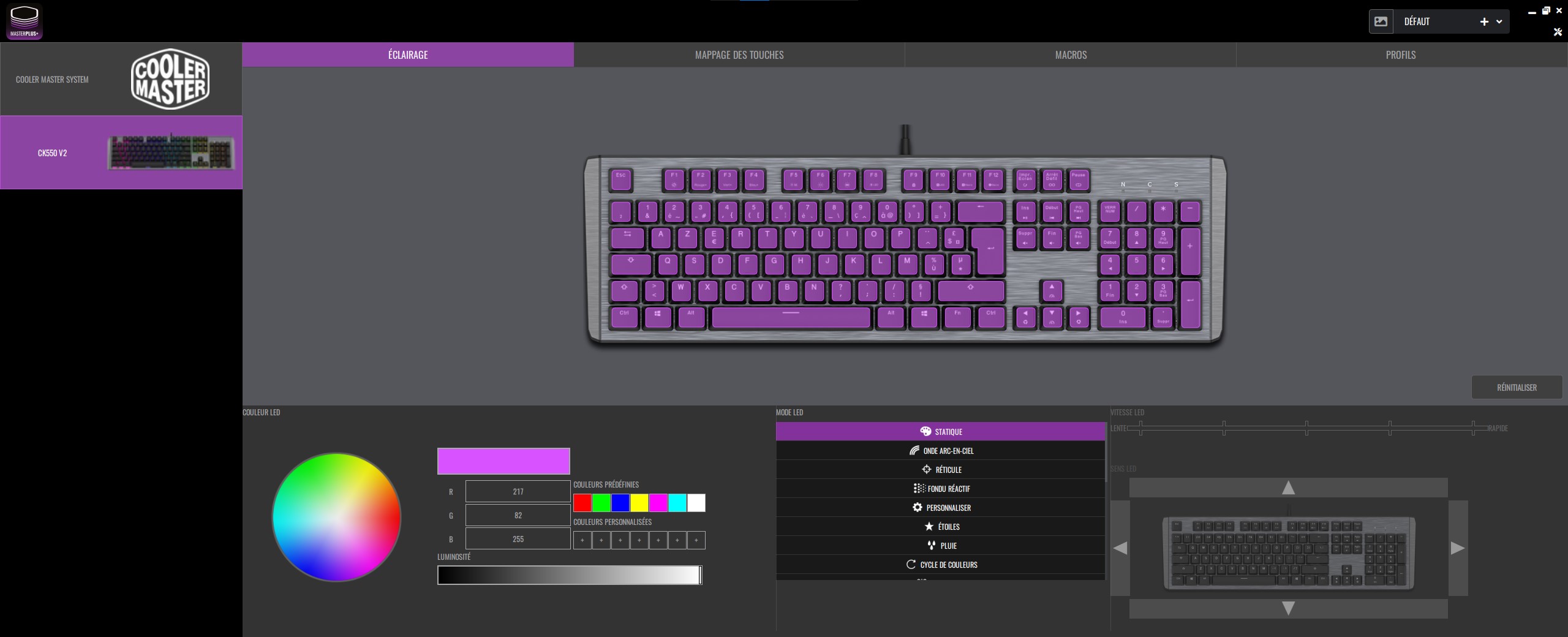Add a new profile with the plus icon
This screenshot has width=1568, height=637.
coord(1483,21)
